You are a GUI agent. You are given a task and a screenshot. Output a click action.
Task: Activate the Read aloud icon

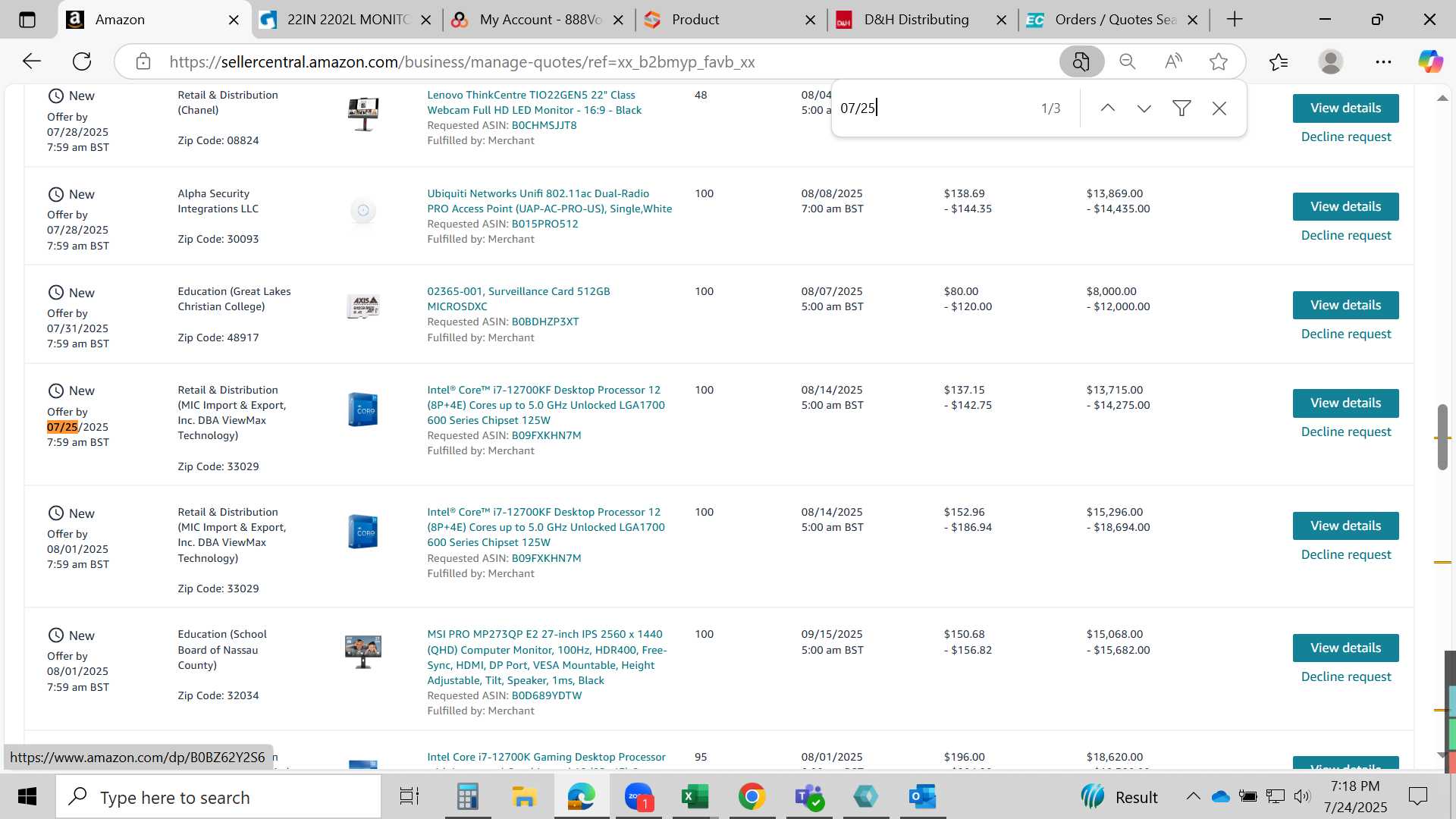1173,61
